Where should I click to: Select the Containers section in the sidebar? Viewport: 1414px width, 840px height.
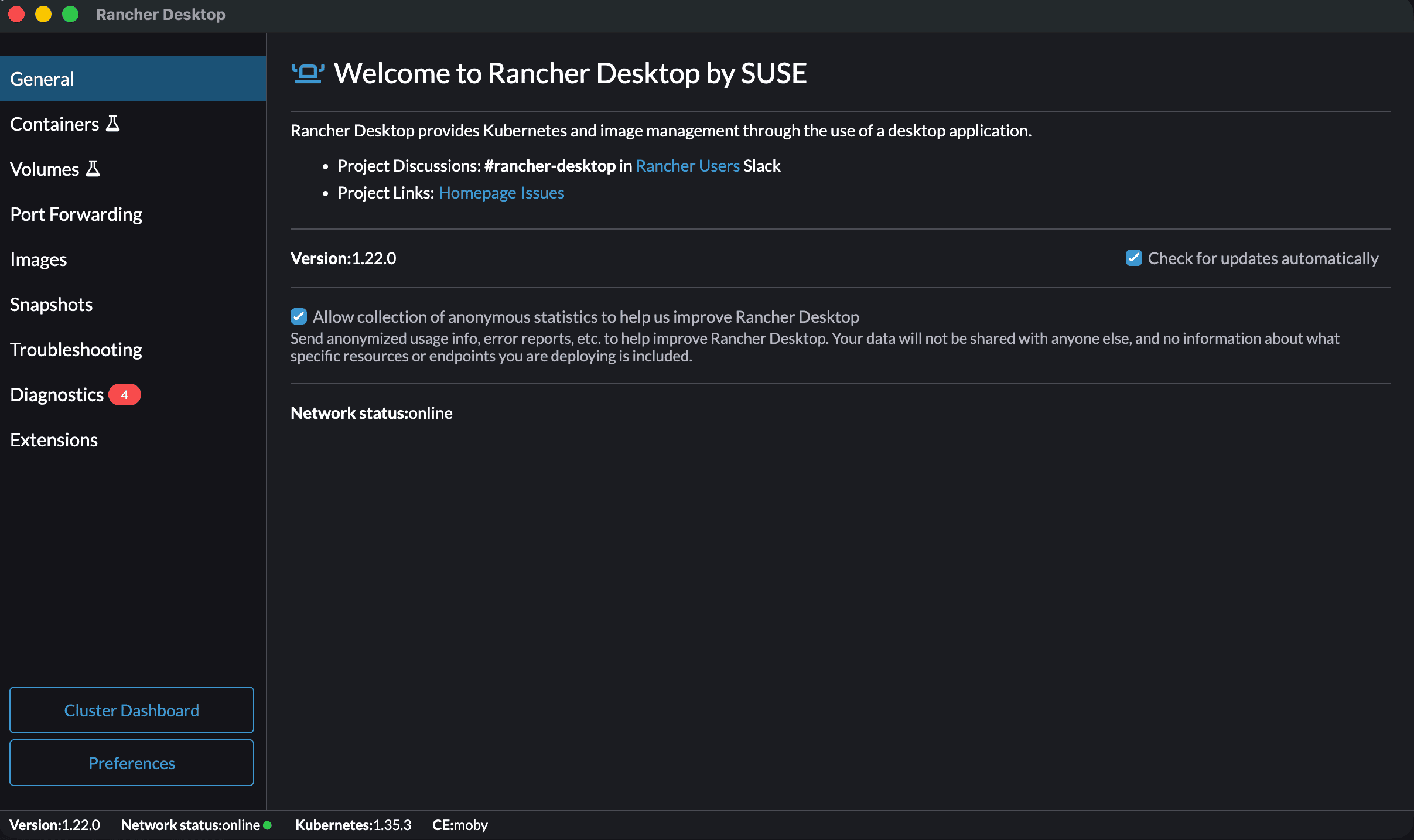pyautogui.click(x=54, y=124)
